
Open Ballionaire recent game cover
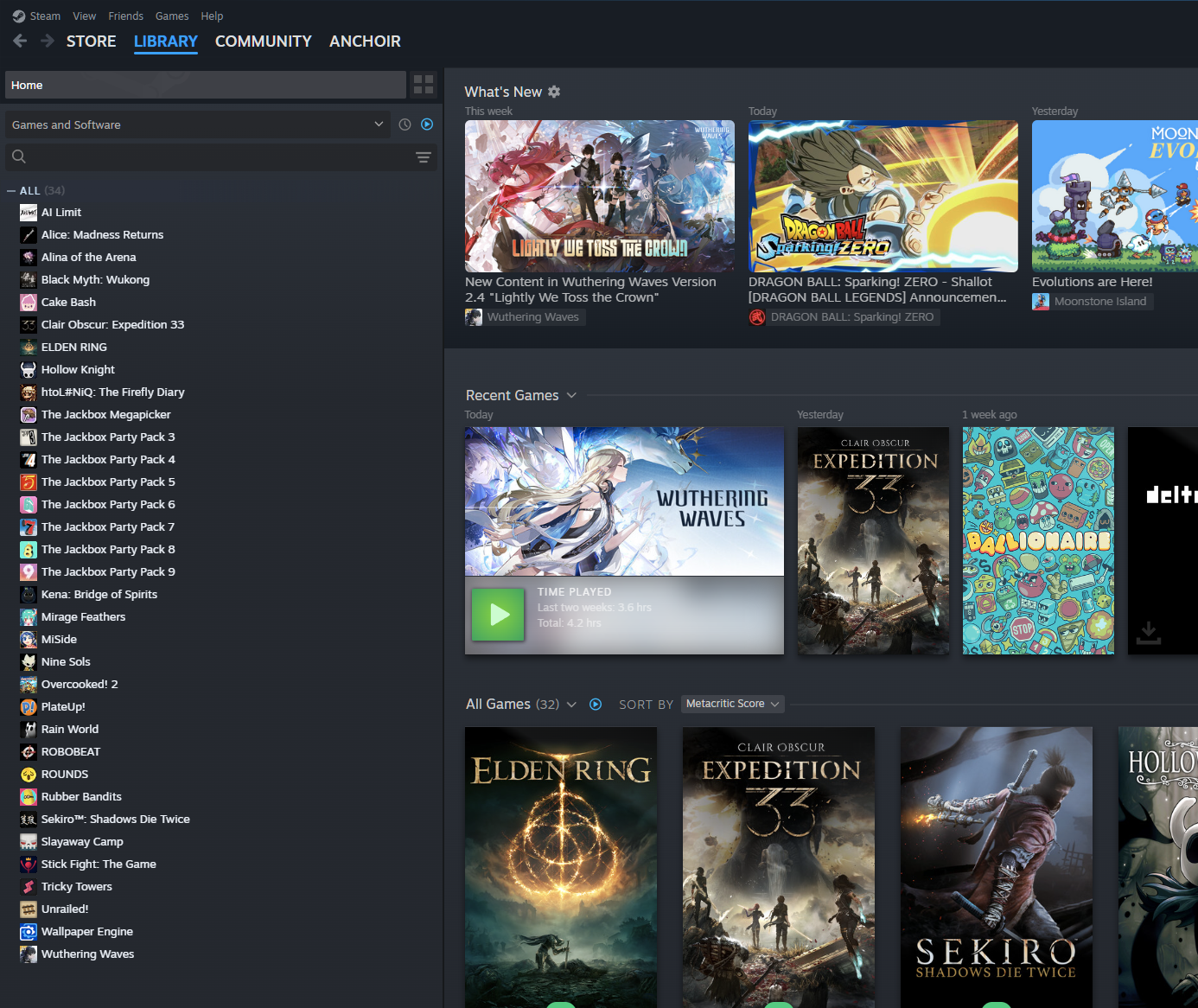coord(1038,540)
